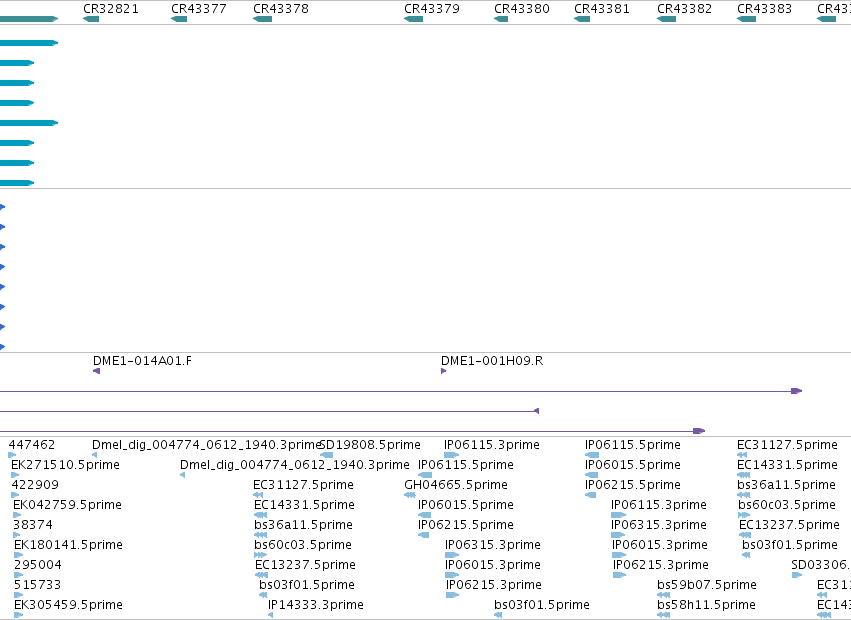Open the 447462 feature label
Viewport: 851px width, 620px height.
click(32, 445)
